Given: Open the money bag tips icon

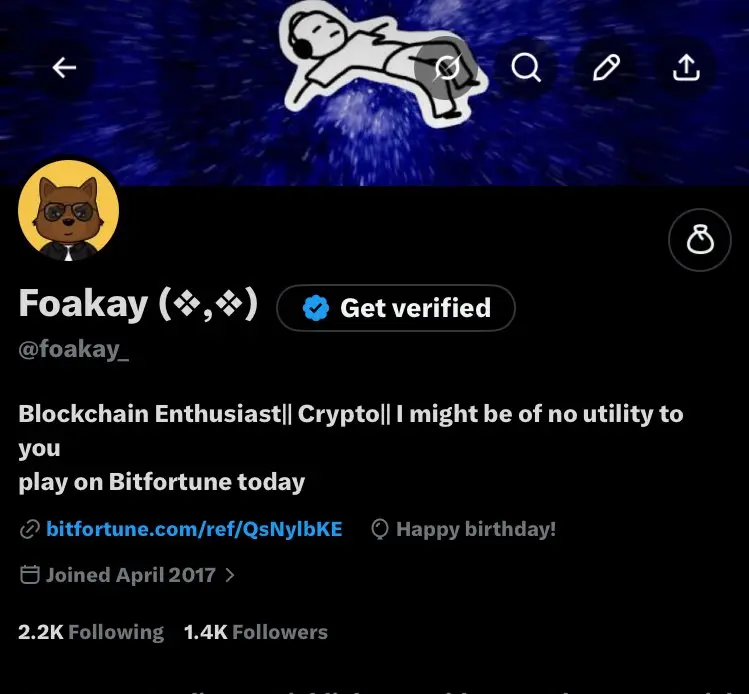Looking at the screenshot, I should 700,240.
